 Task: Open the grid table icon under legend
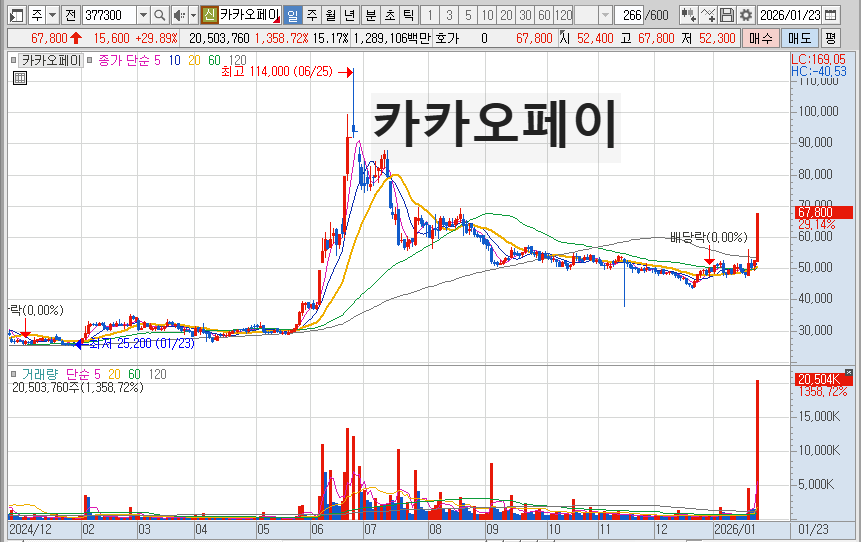click(x=20, y=78)
